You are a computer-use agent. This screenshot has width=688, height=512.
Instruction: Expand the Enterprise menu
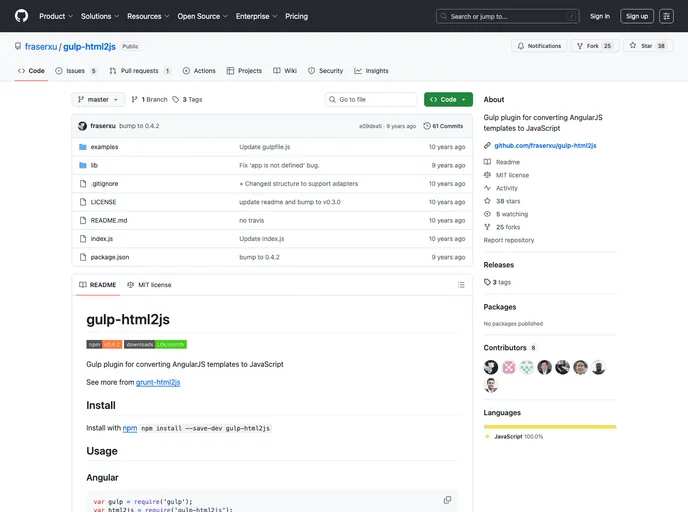pos(256,16)
